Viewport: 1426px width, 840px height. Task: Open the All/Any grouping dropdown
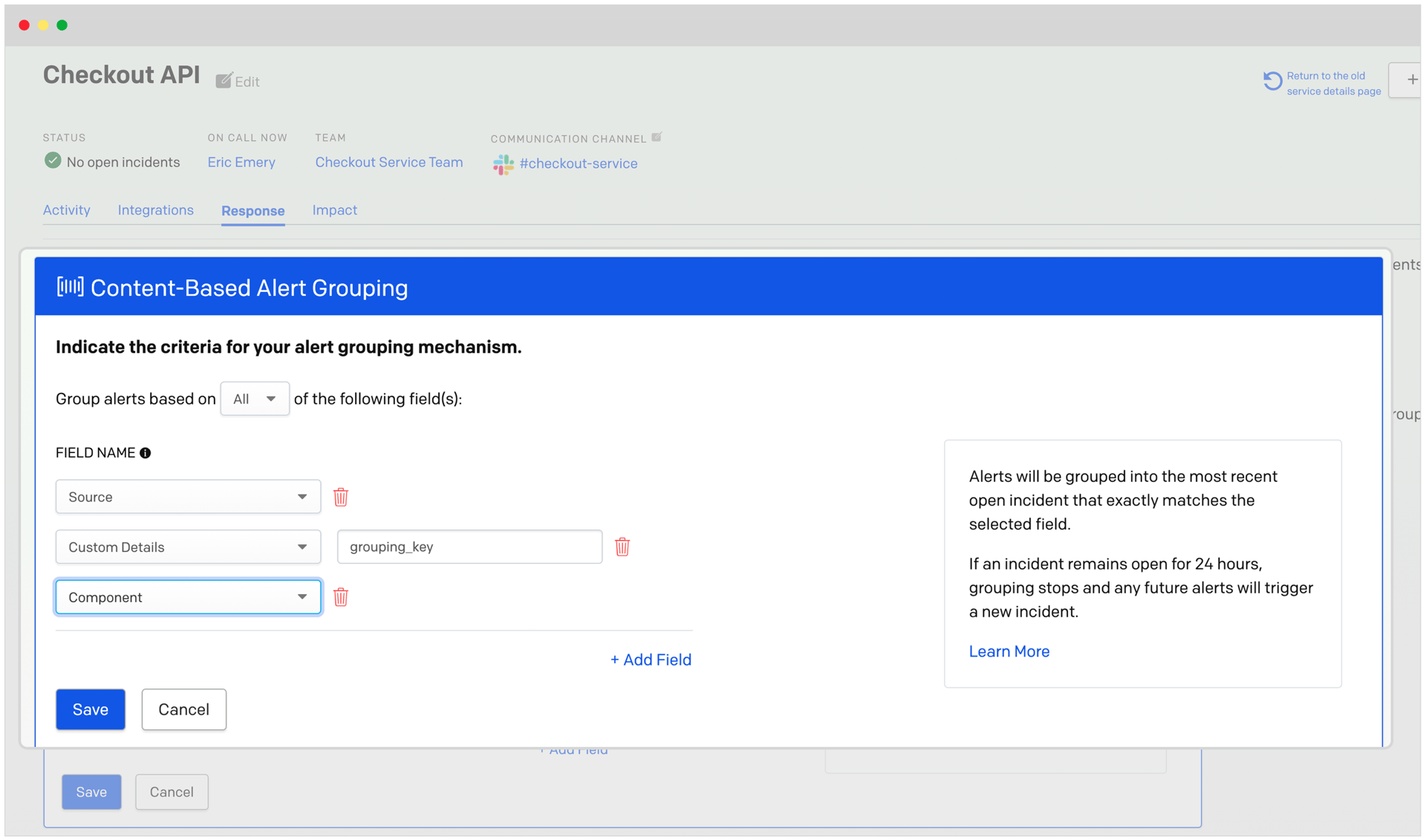(x=255, y=400)
